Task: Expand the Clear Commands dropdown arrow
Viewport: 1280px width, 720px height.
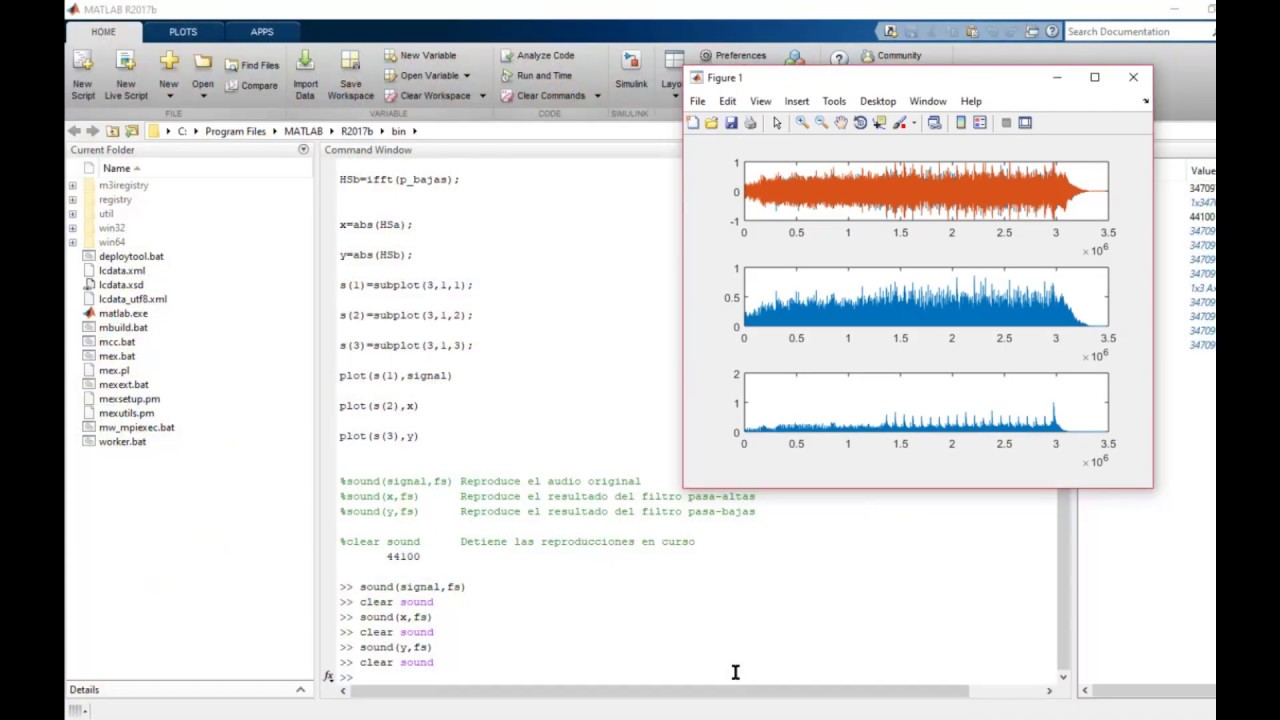Action: point(597,96)
